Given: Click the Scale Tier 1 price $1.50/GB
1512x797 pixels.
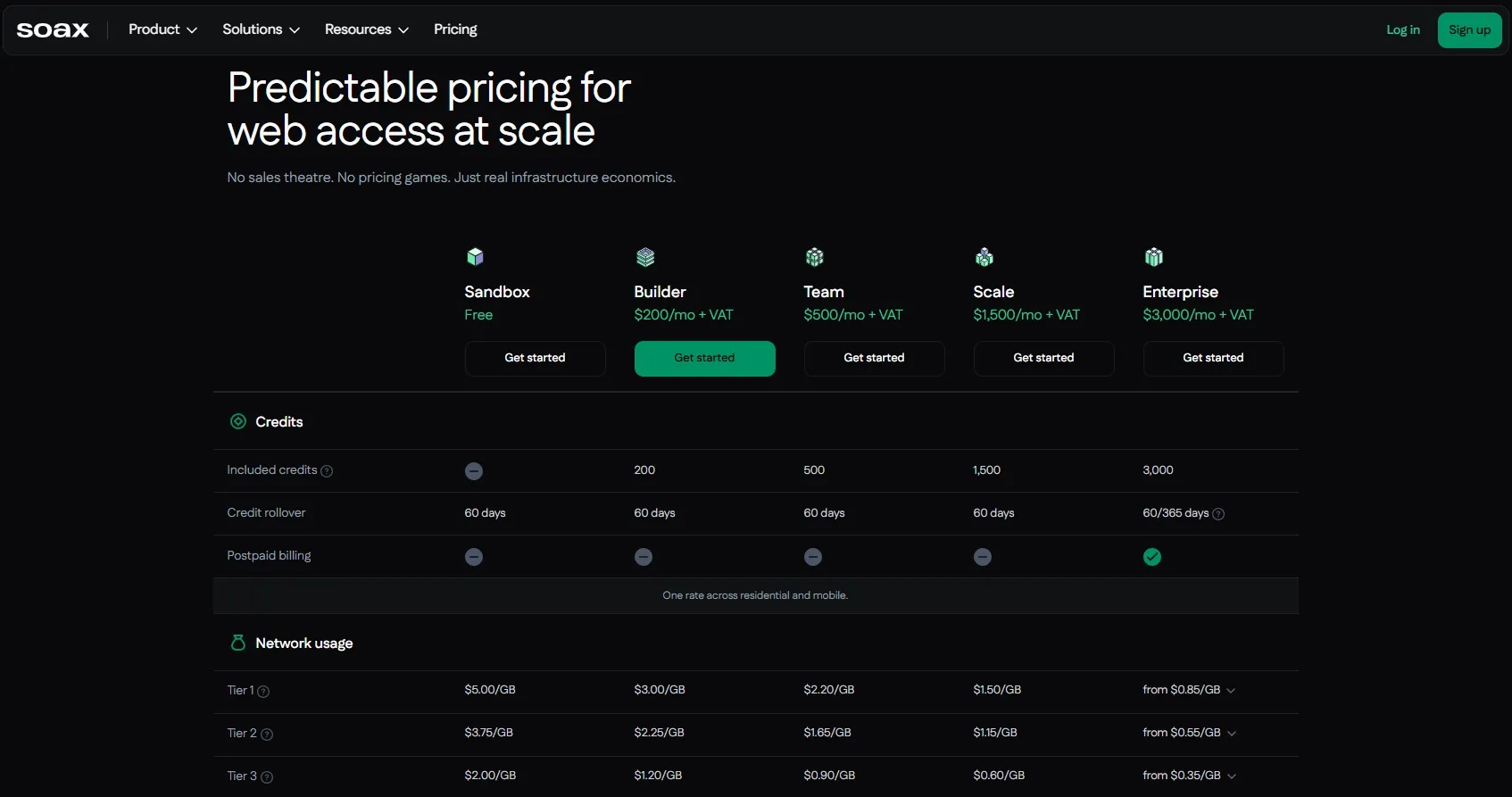Looking at the screenshot, I should click(x=997, y=690).
